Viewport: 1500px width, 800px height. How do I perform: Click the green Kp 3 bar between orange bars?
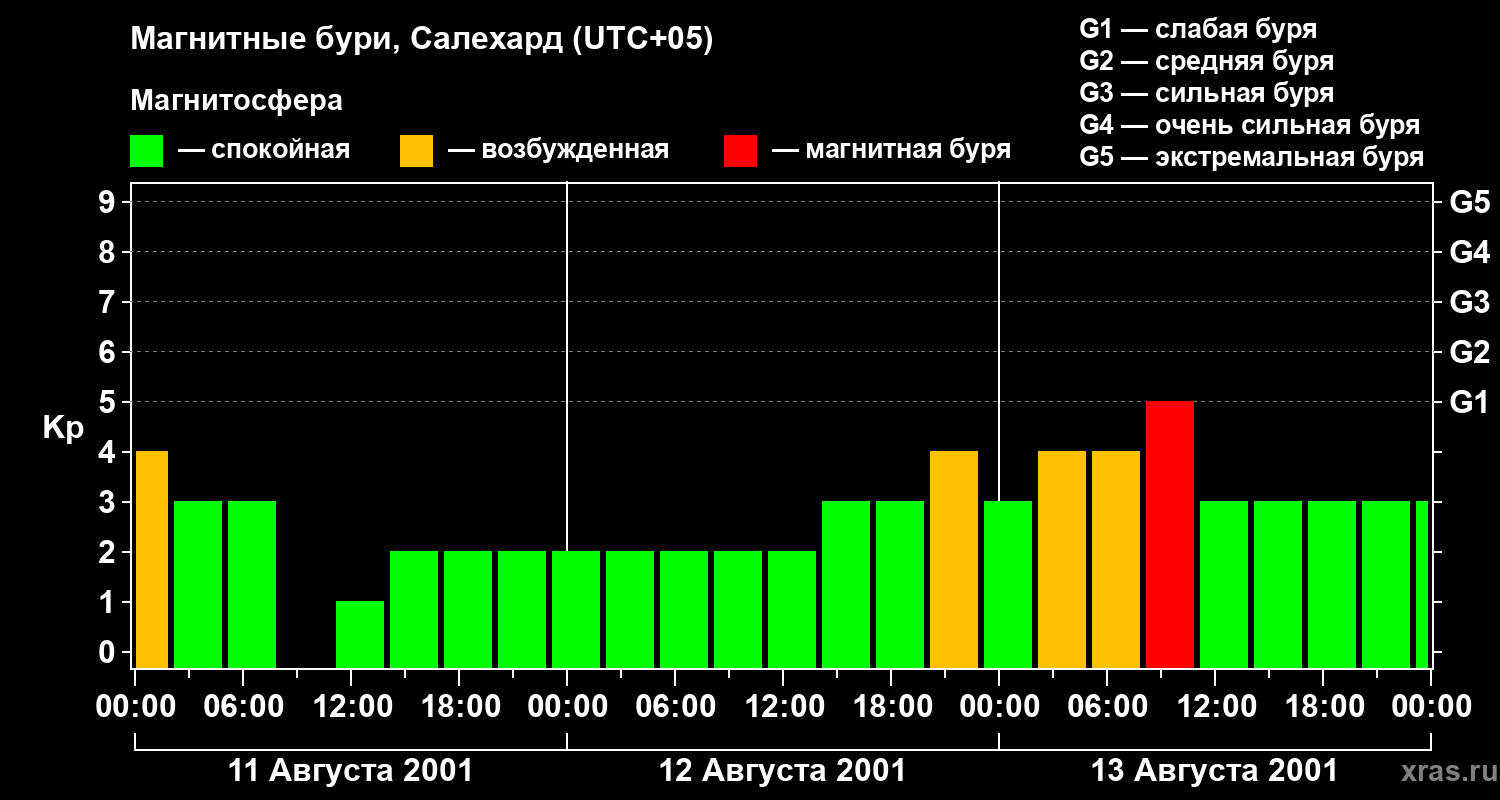coord(1008,585)
